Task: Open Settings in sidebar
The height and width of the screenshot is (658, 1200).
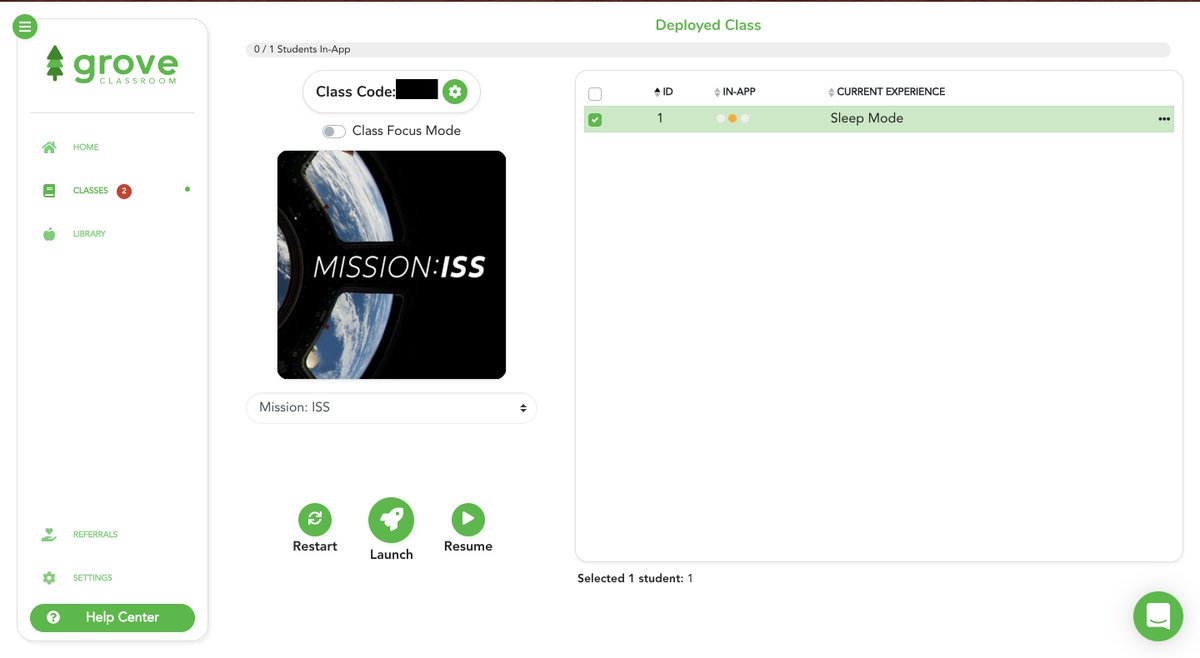Action: click(92, 578)
